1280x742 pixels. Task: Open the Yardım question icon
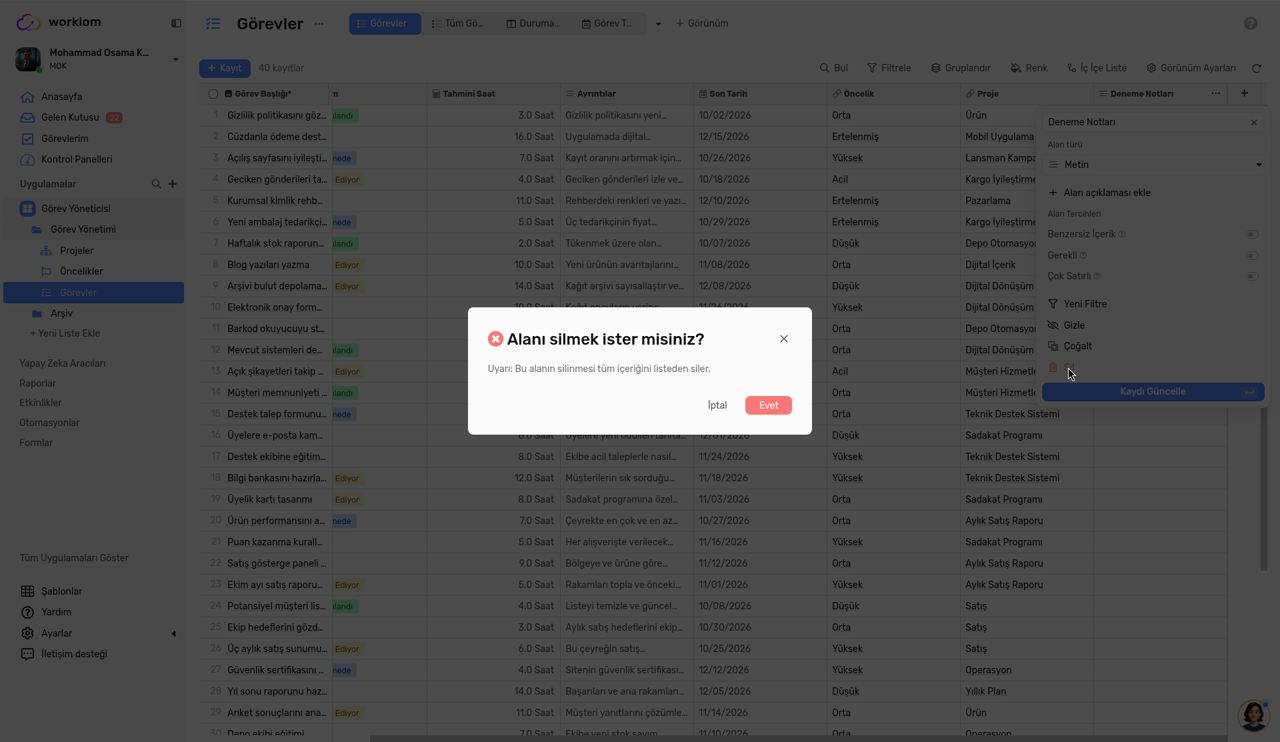coord(27,612)
